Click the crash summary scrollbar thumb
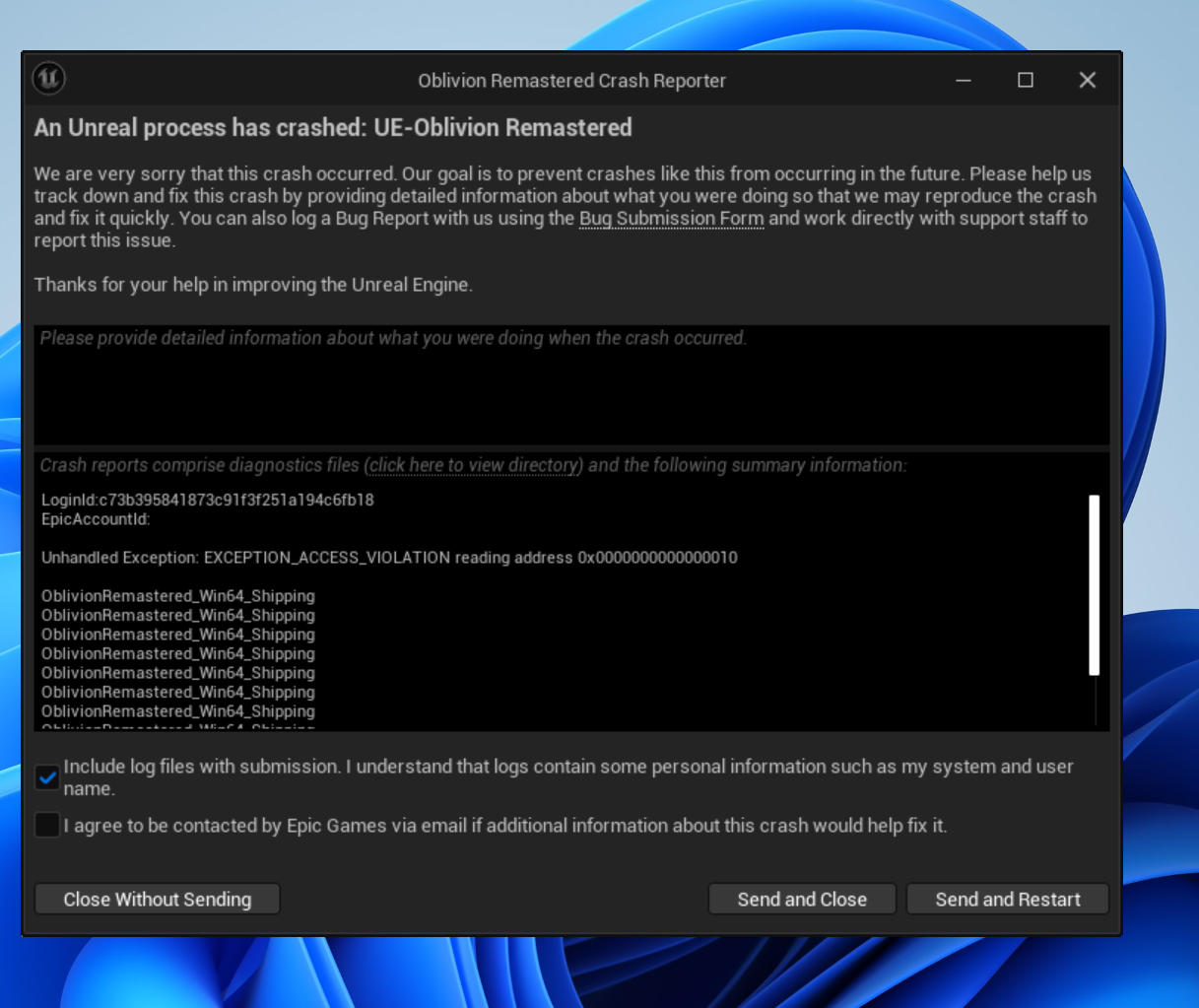The height and width of the screenshot is (1008, 1199). tap(1094, 585)
